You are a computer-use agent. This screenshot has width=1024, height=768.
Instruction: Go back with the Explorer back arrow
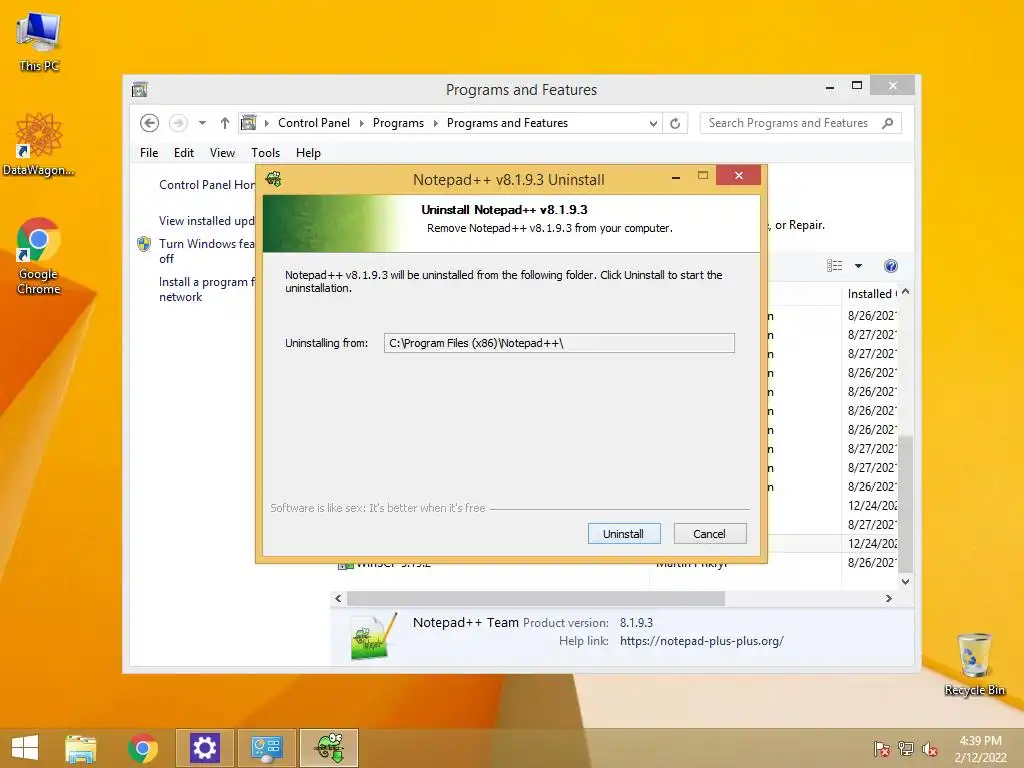pyautogui.click(x=150, y=123)
